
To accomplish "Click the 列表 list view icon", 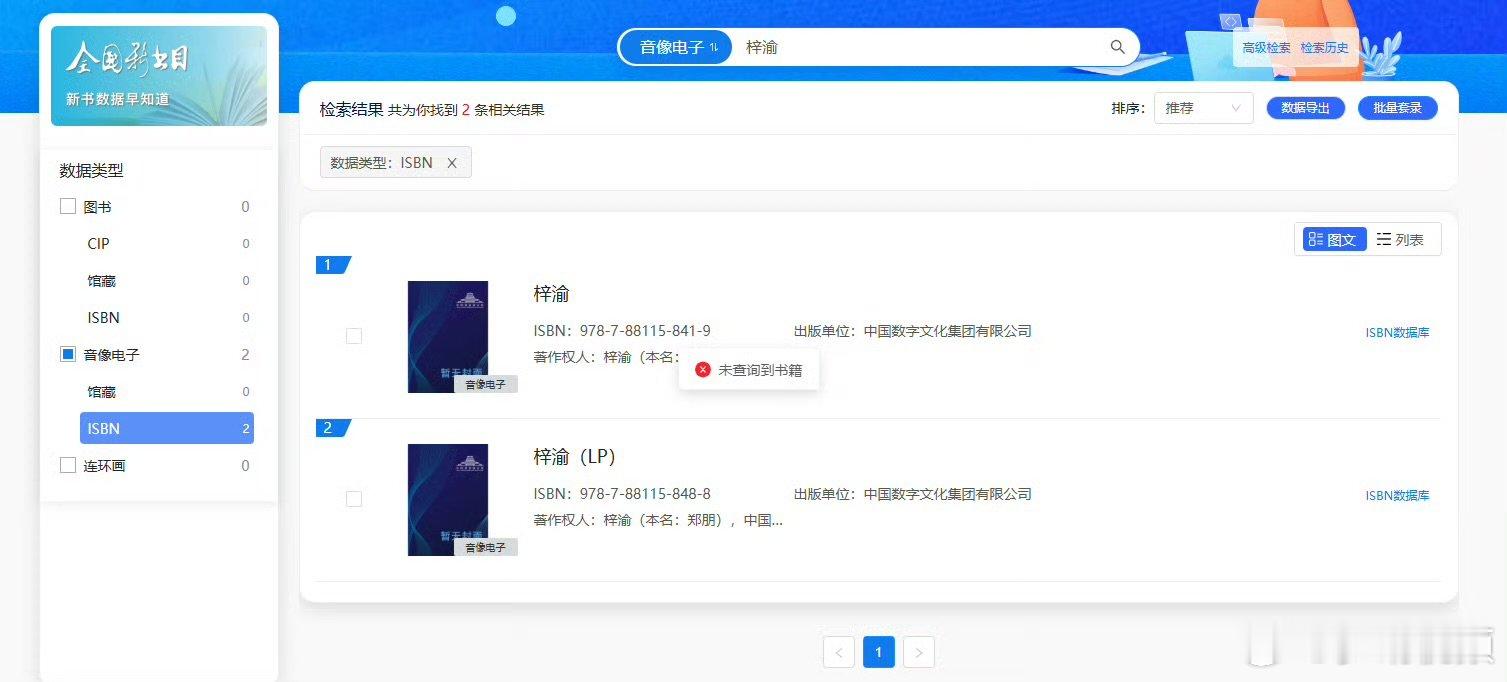I will 1384,239.
